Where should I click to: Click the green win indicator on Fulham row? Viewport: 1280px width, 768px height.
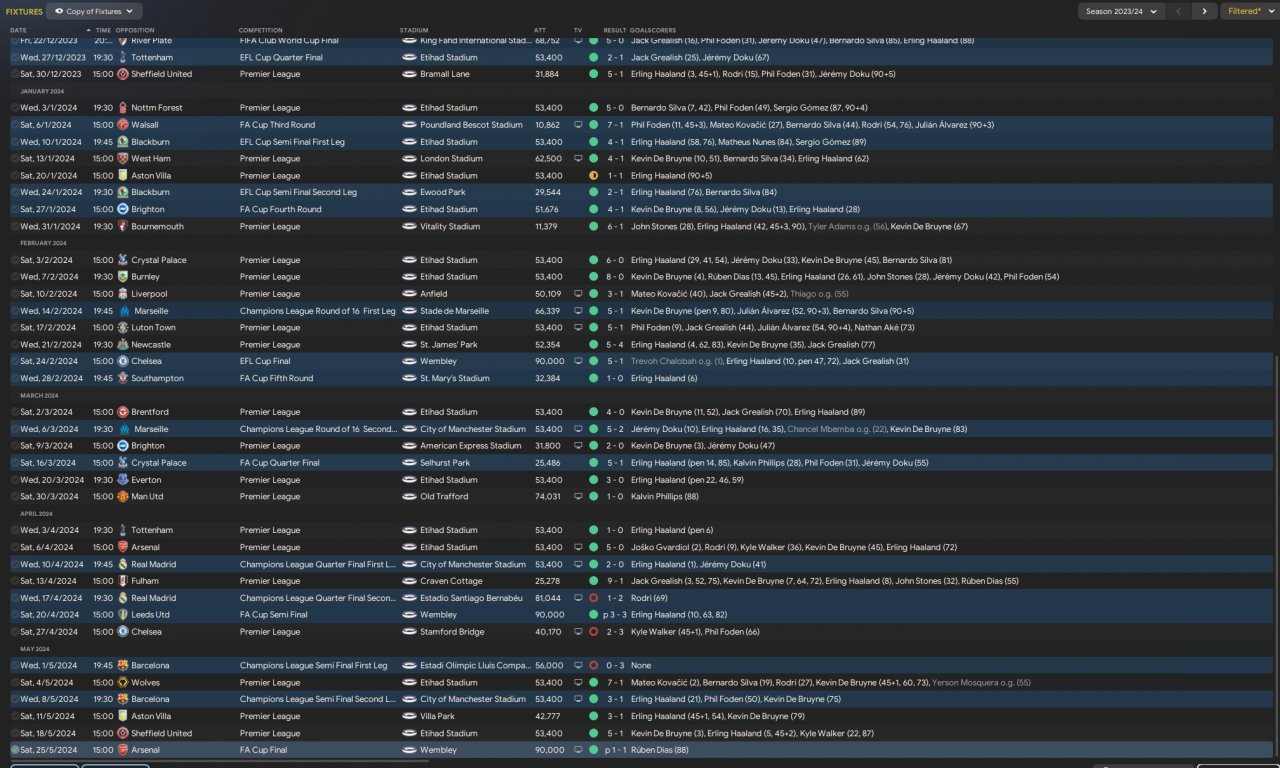pos(593,581)
